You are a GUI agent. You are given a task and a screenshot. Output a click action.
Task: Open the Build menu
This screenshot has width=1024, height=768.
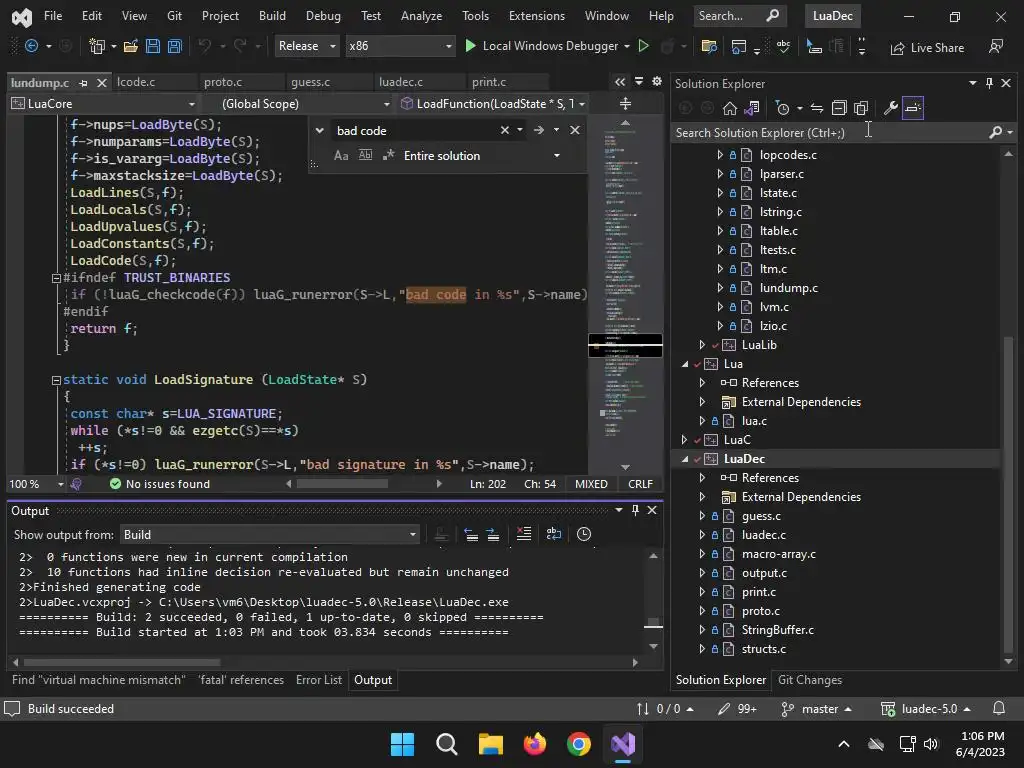pos(272,16)
